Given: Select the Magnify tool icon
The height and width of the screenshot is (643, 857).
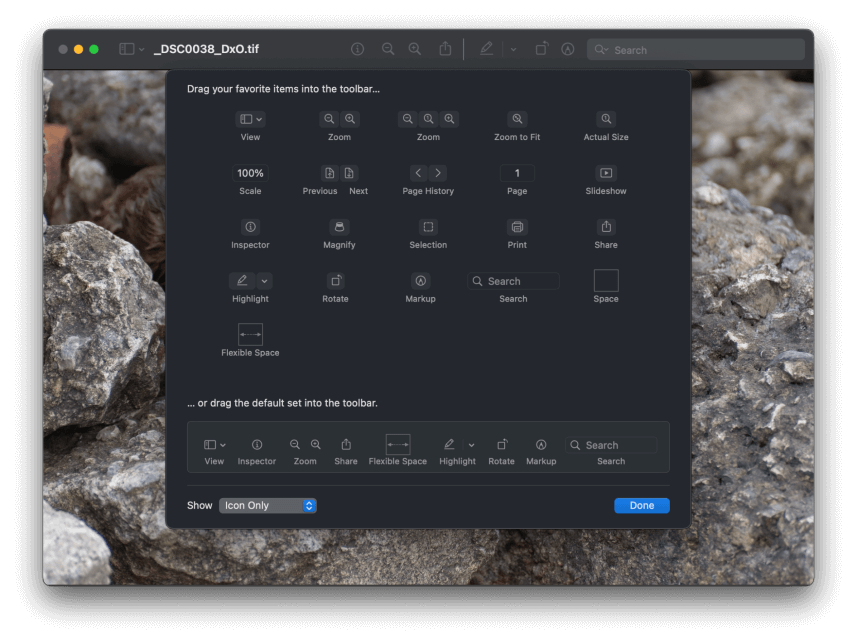Looking at the screenshot, I should [x=339, y=226].
